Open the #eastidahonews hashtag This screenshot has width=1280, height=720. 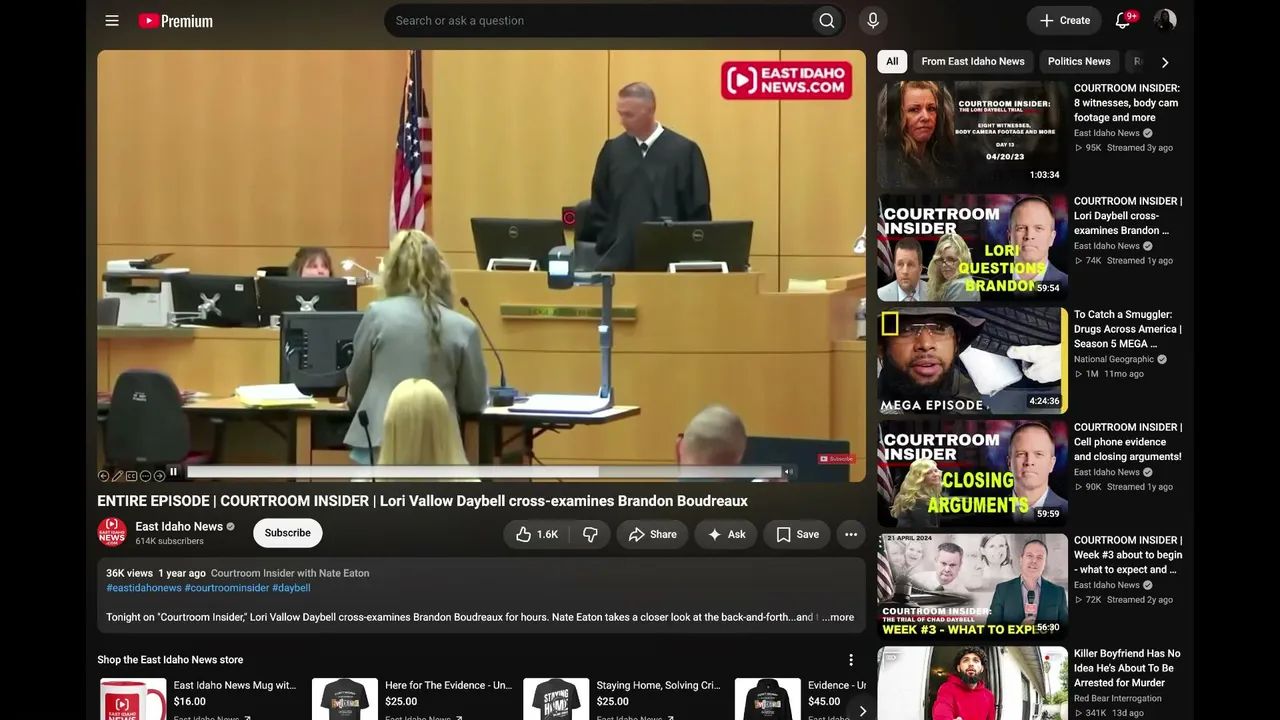click(144, 588)
